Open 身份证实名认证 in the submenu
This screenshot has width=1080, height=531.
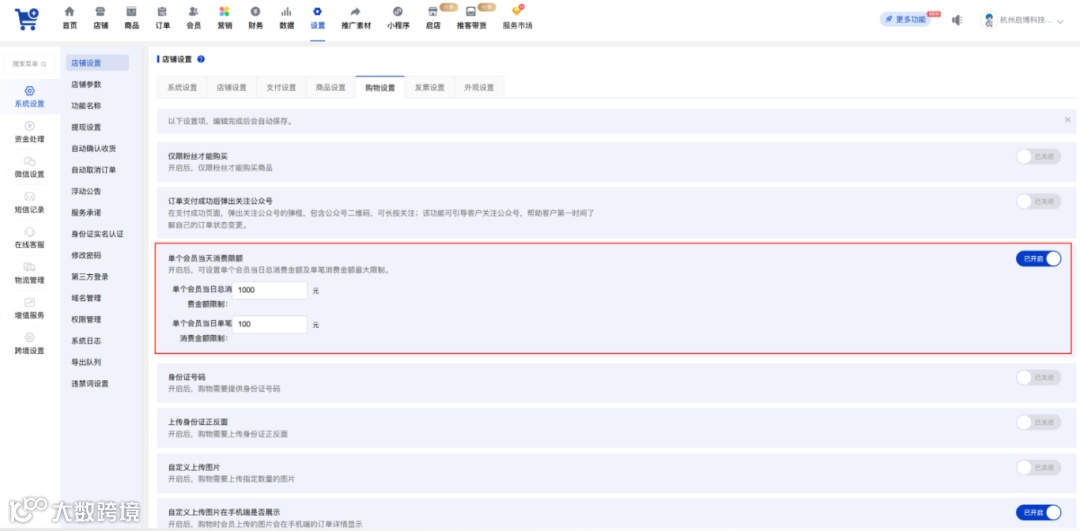click(97, 233)
